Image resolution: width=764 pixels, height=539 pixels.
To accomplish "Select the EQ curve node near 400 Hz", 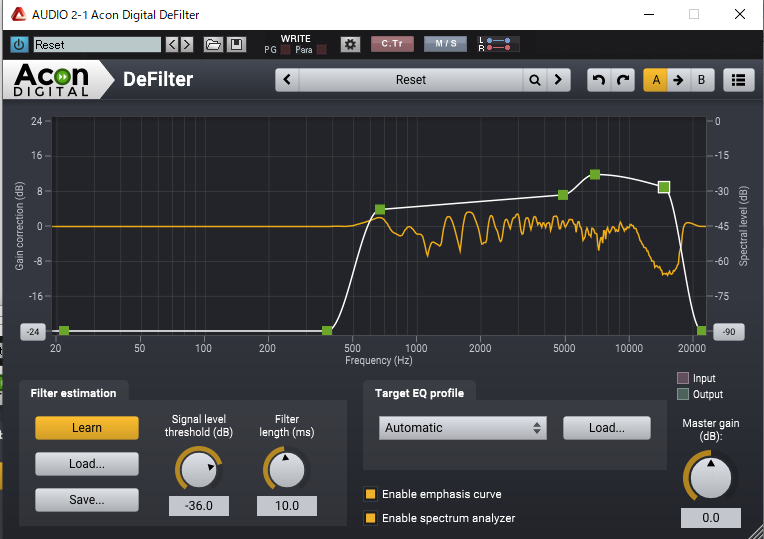I will tap(327, 331).
